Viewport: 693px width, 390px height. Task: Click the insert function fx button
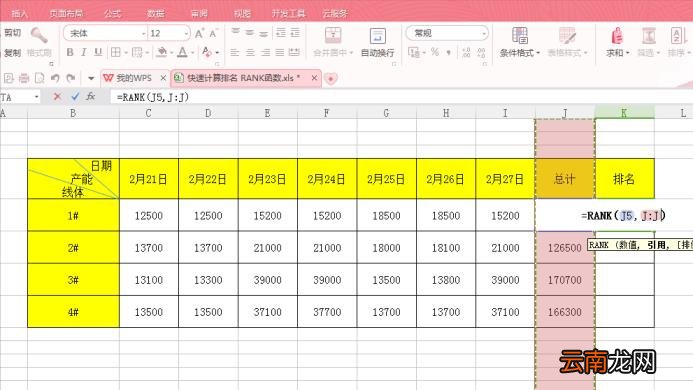[90, 96]
